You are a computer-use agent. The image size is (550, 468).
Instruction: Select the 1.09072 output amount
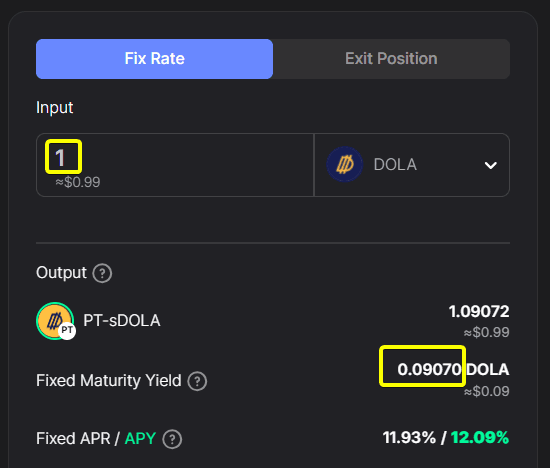click(x=479, y=312)
